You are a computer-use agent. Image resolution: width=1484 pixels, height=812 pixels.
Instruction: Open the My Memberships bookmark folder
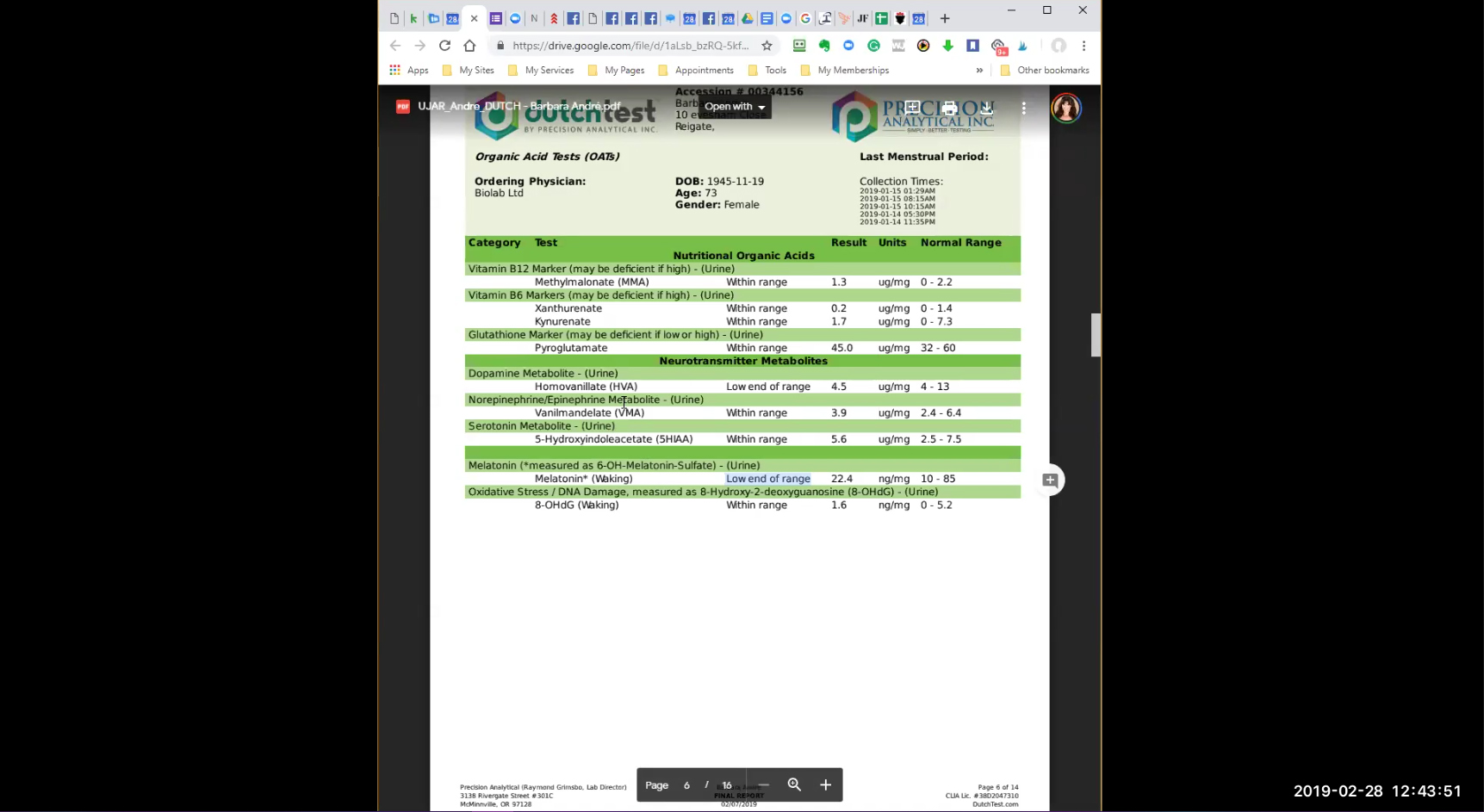click(845, 71)
